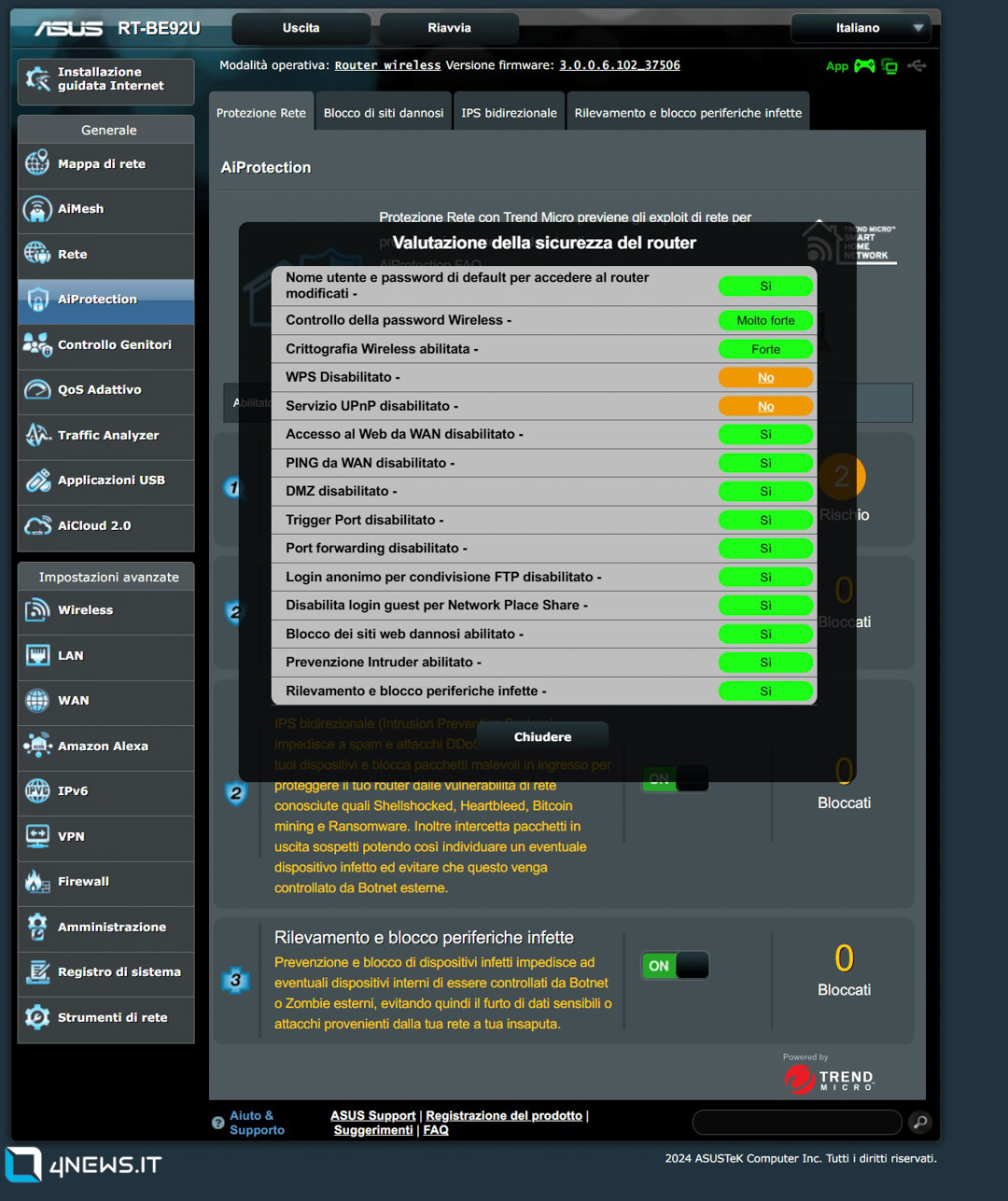Click the Amministrazione gear icon
Screen dimensions: 1008x1201
click(37, 927)
